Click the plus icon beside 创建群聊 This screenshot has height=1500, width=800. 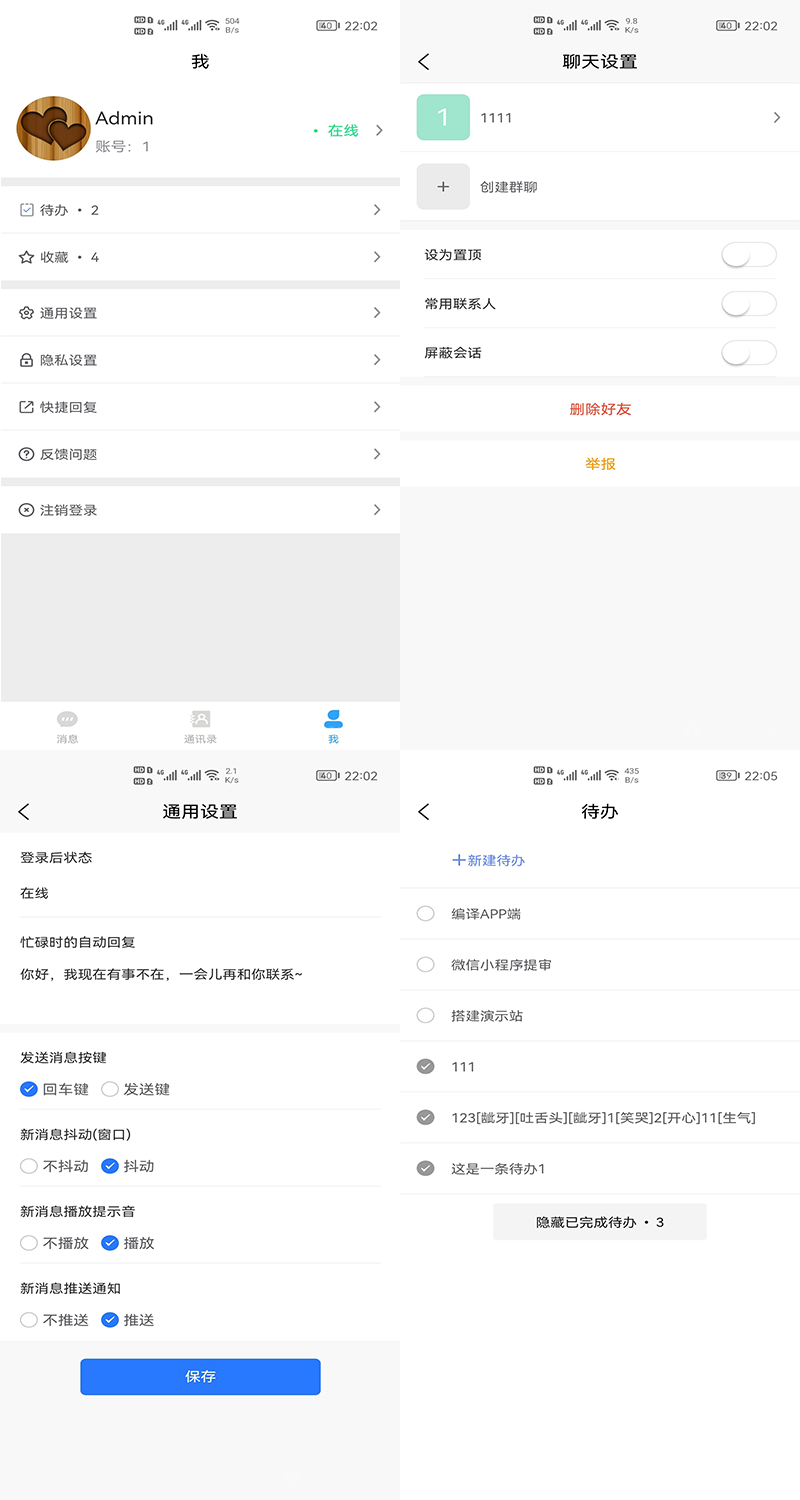click(443, 187)
